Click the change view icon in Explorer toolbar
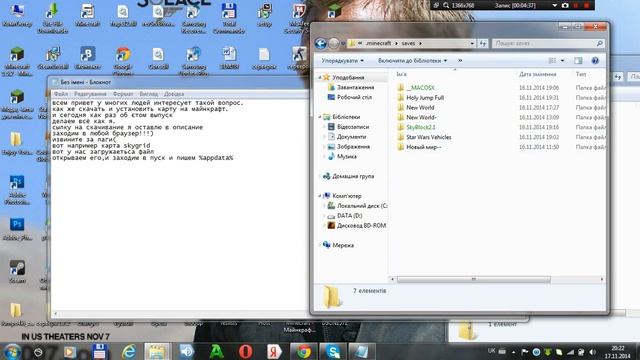 [552, 60]
